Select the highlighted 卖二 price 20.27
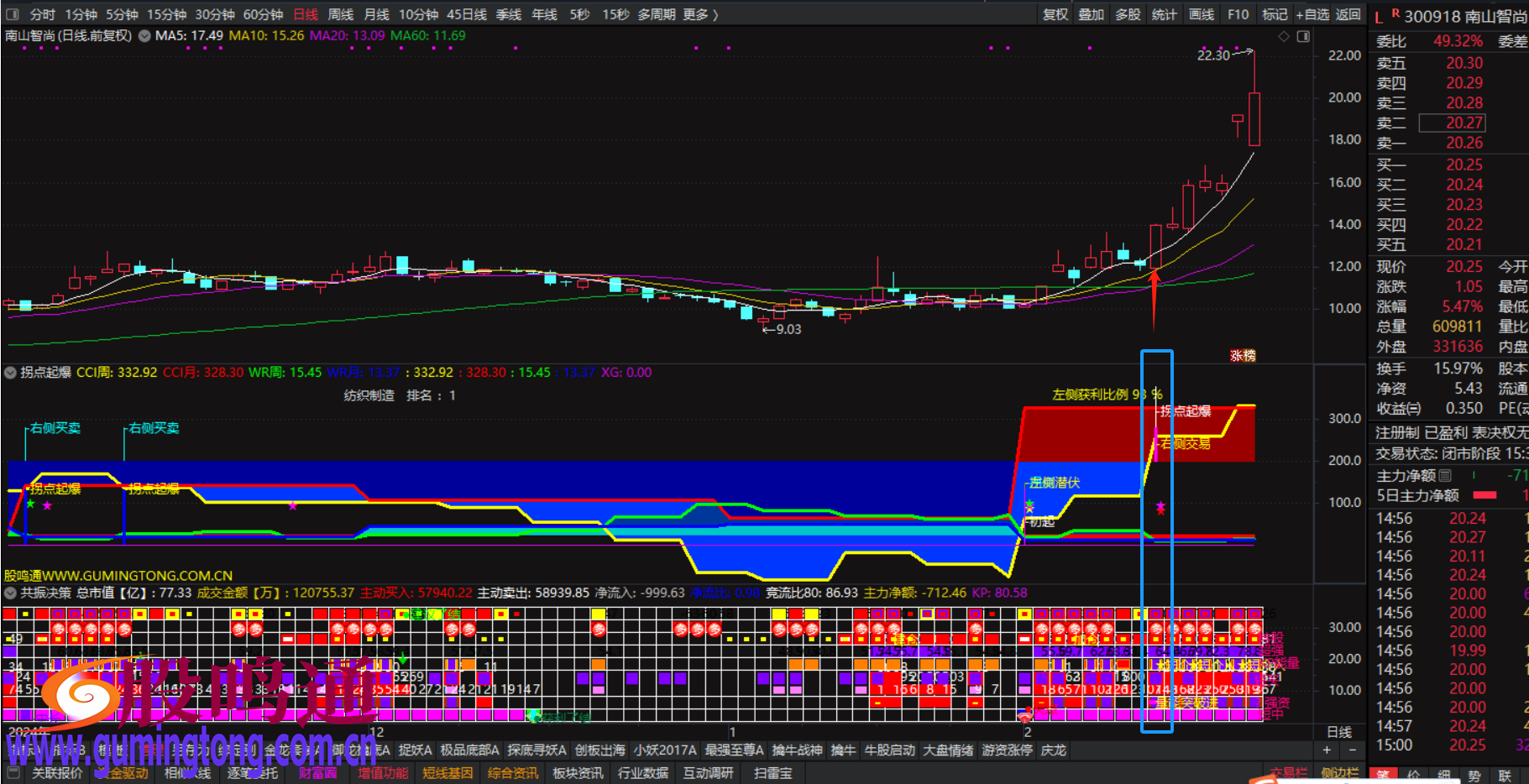 pos(1464,123)
